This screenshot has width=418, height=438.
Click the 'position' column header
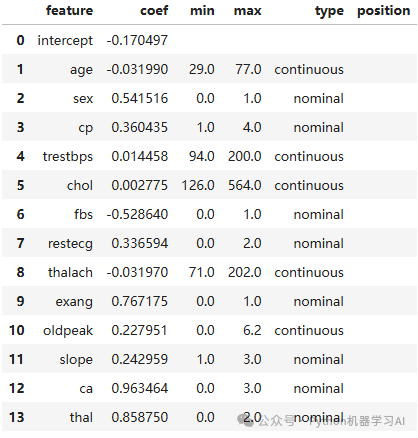tap(384, 11)
